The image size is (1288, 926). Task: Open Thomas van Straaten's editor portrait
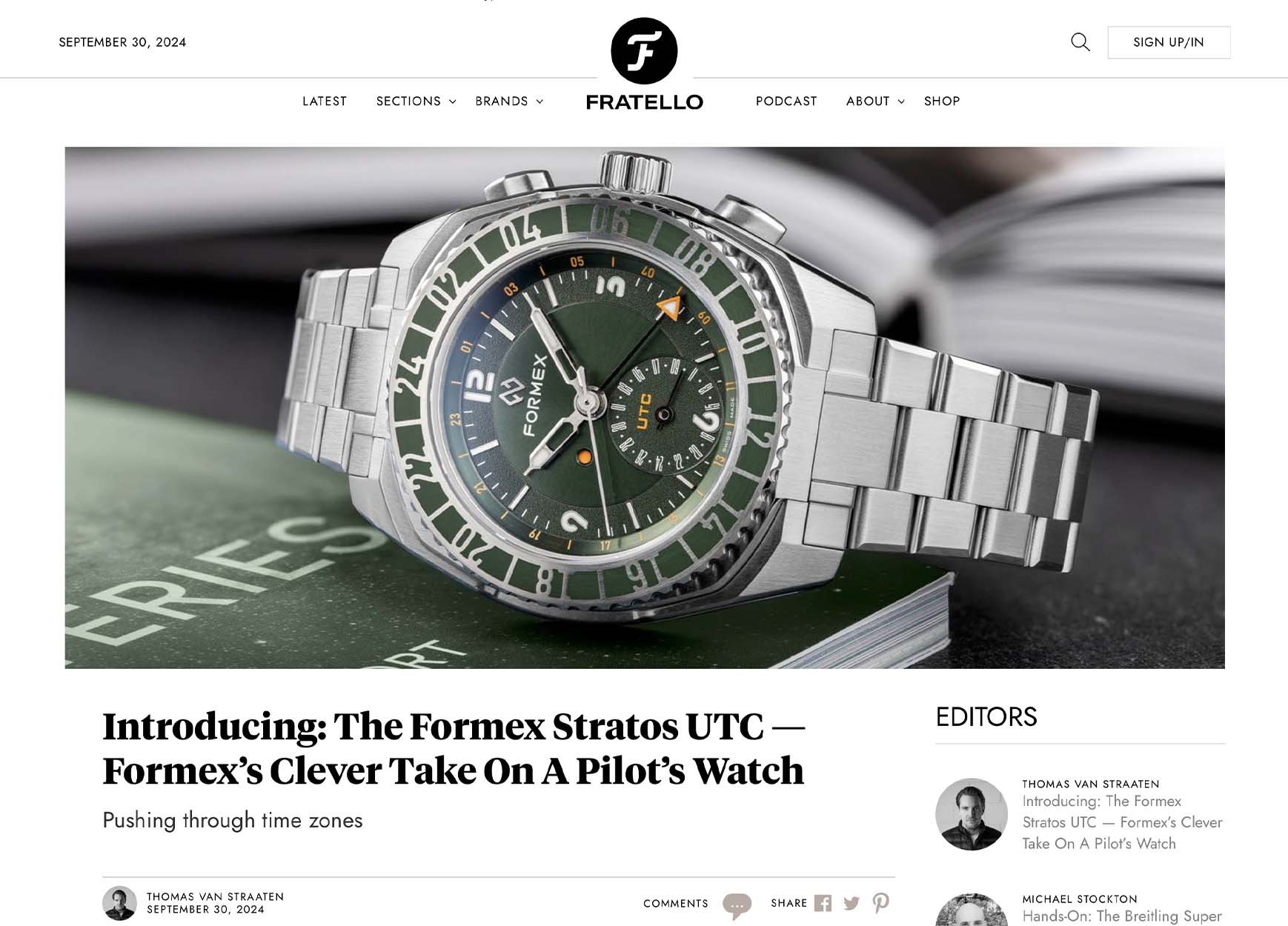pyautogui.click(x=971, y=814)
